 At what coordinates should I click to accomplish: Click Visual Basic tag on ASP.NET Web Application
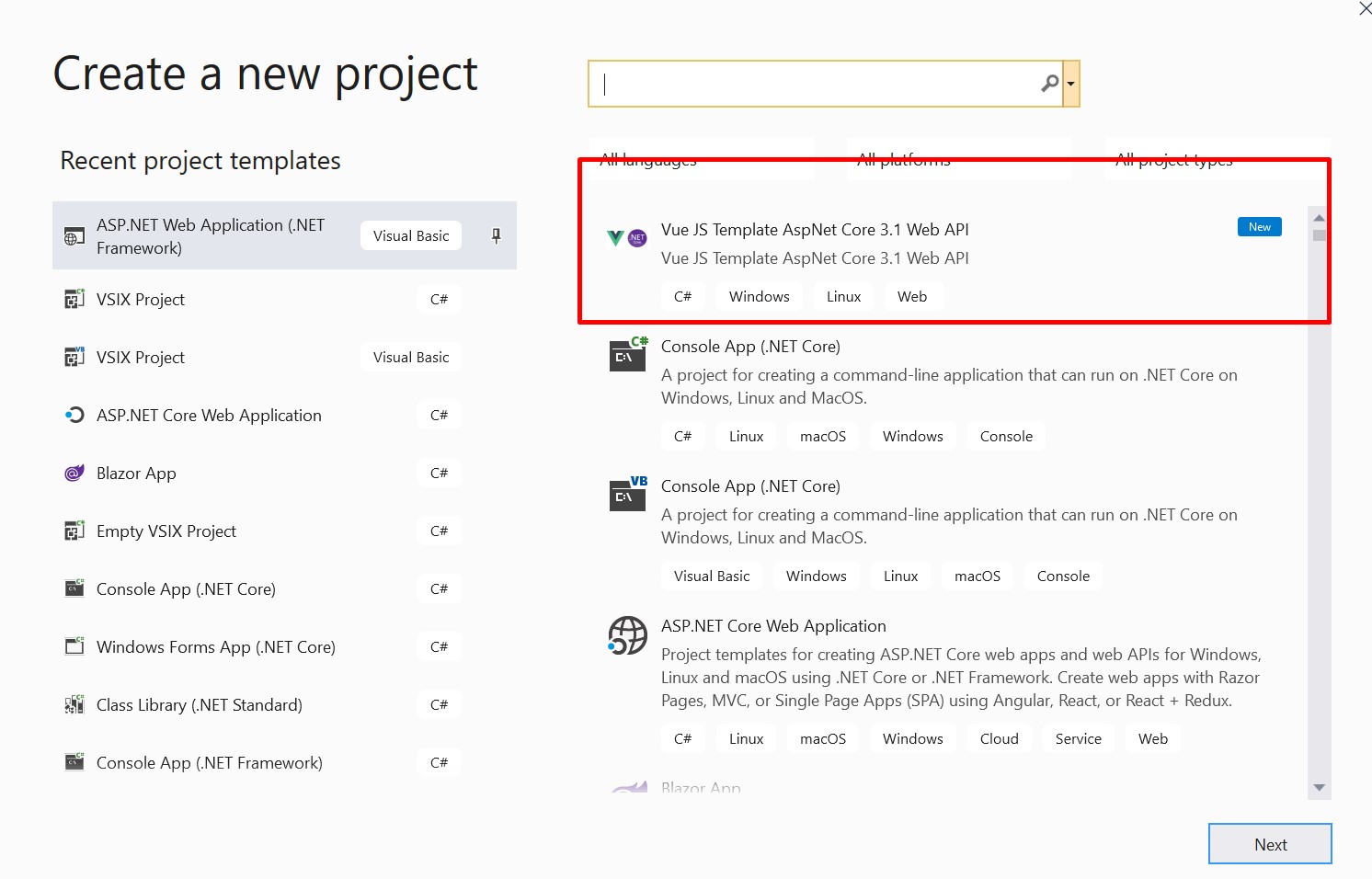coord(411,235)
